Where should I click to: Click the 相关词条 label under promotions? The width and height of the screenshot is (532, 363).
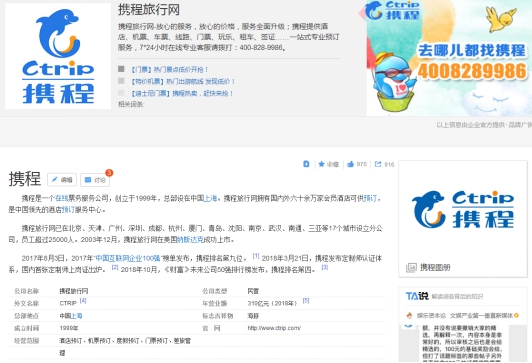tap(131, 104)
